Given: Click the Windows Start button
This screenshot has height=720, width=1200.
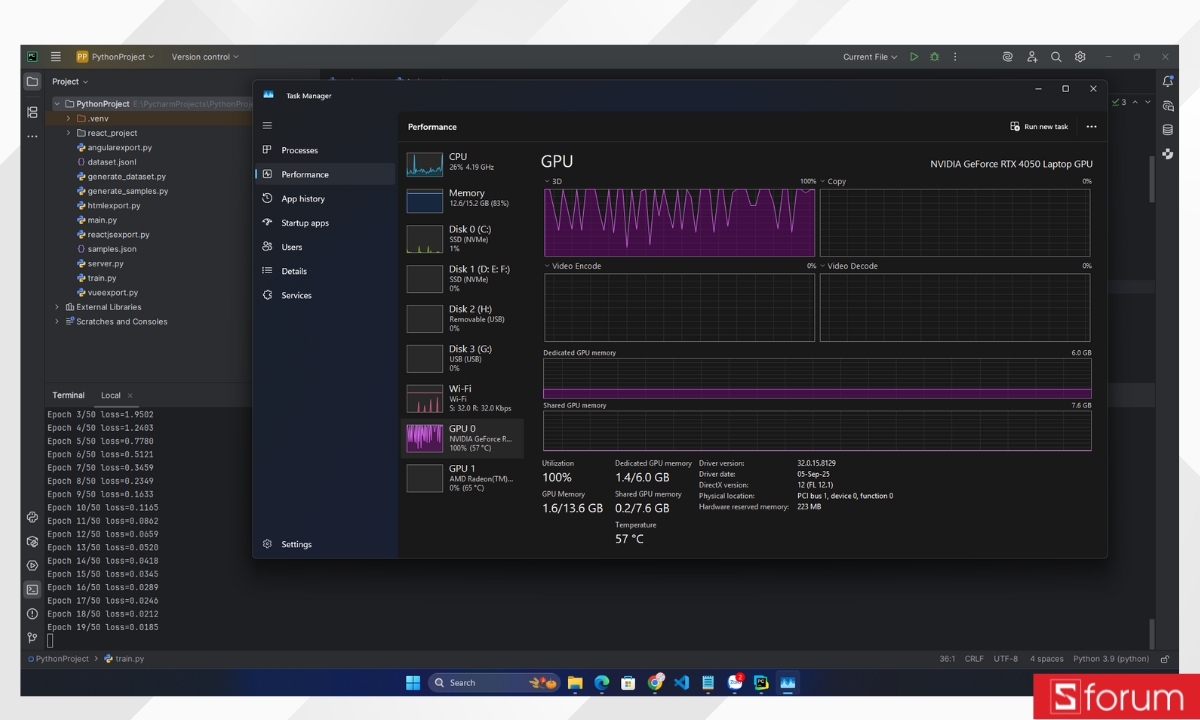Looking at the screenshot, I should pyautogui.click(x=413, y=683).
